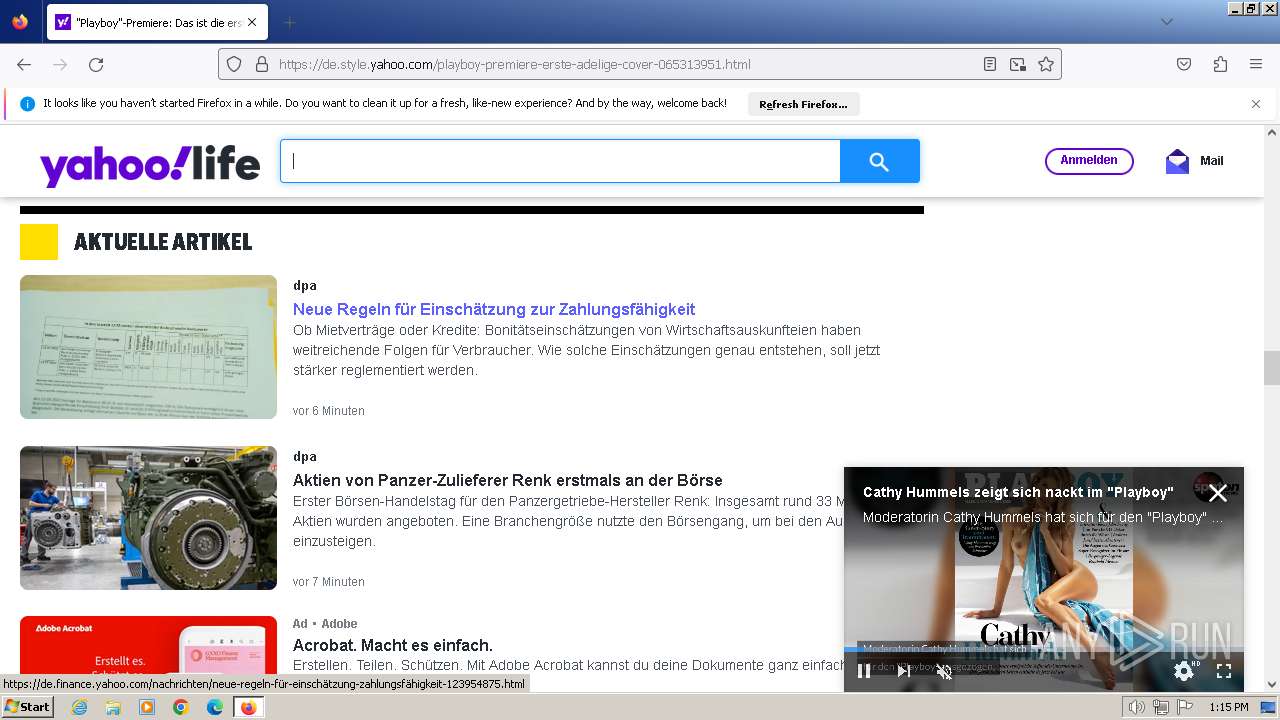
Task: Click Refresh Firefox button
Action: [x=803, y=104]
